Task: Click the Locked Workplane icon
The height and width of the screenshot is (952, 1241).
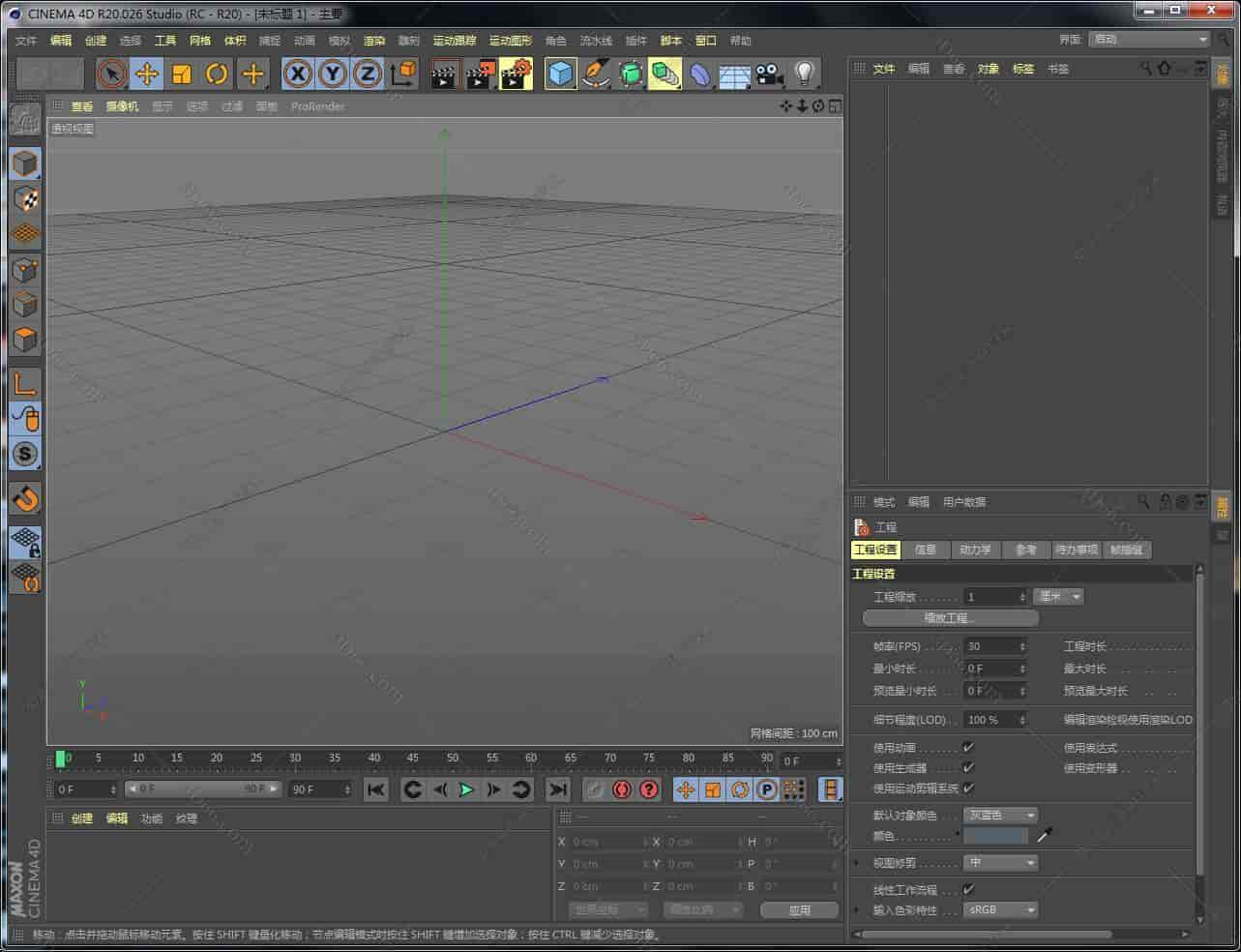Action: point(25,543)
